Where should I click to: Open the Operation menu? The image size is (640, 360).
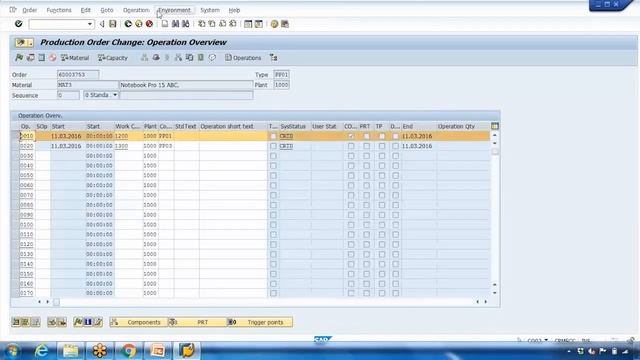[136, 10]
